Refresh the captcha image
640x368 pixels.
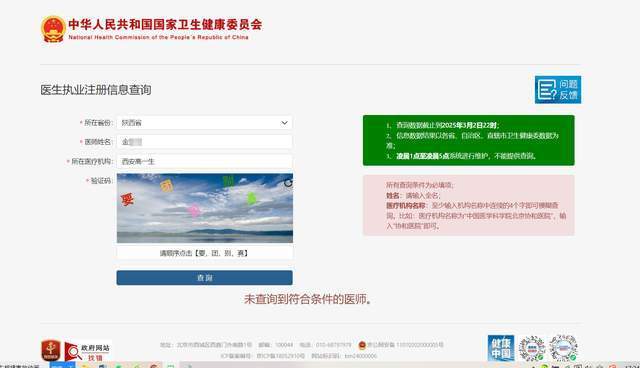pos(288,183)
